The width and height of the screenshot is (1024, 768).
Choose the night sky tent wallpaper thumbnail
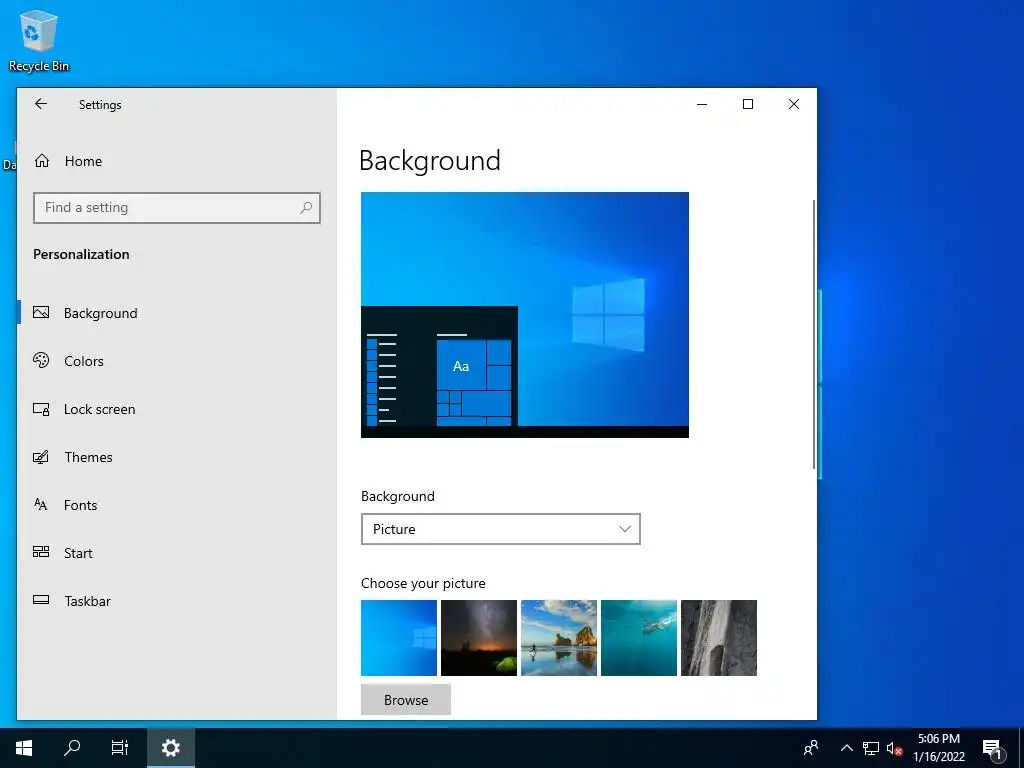coord(479,638)
